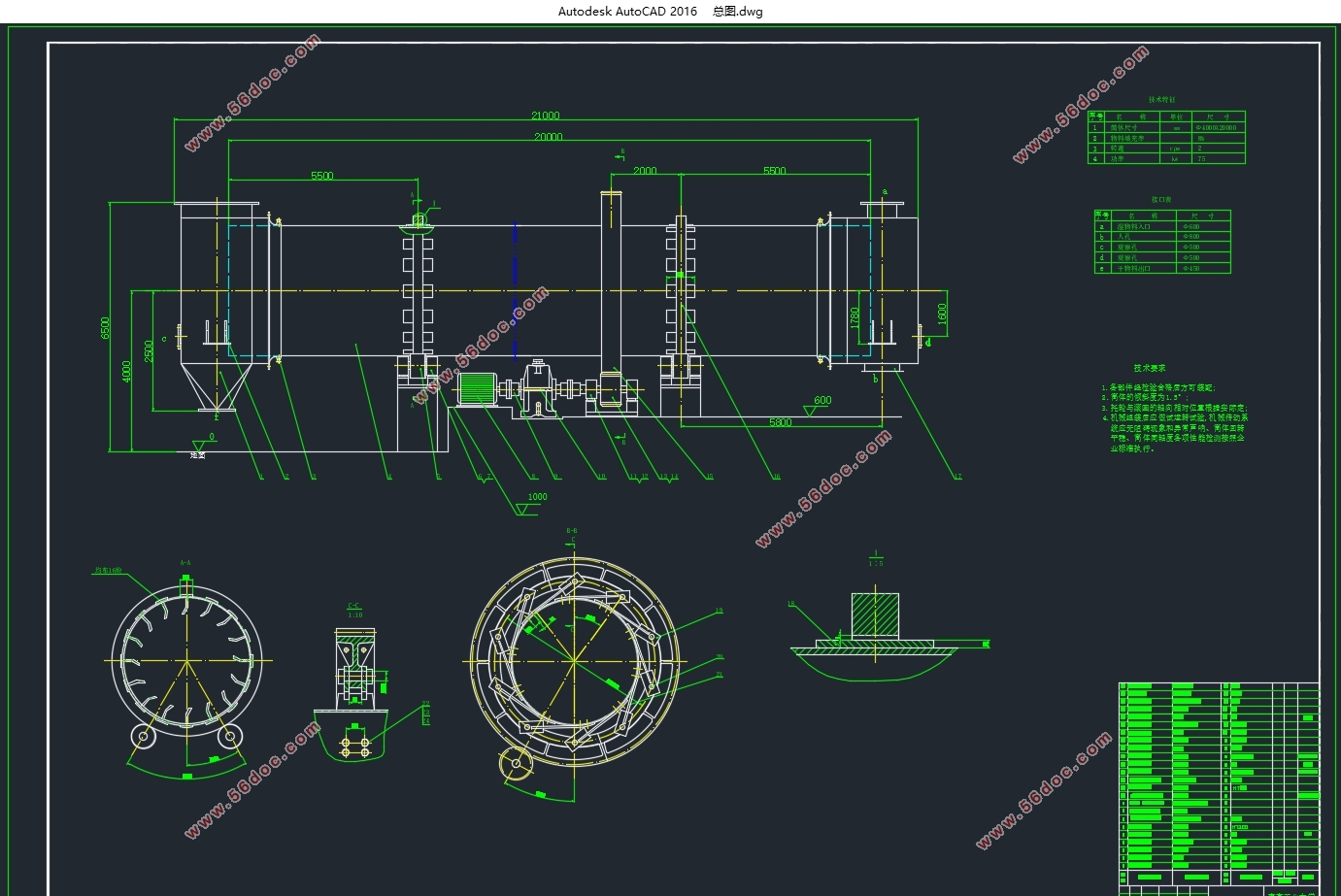
Task: Click the hatched block in detail I view
Action: click(x=875, y=614)
